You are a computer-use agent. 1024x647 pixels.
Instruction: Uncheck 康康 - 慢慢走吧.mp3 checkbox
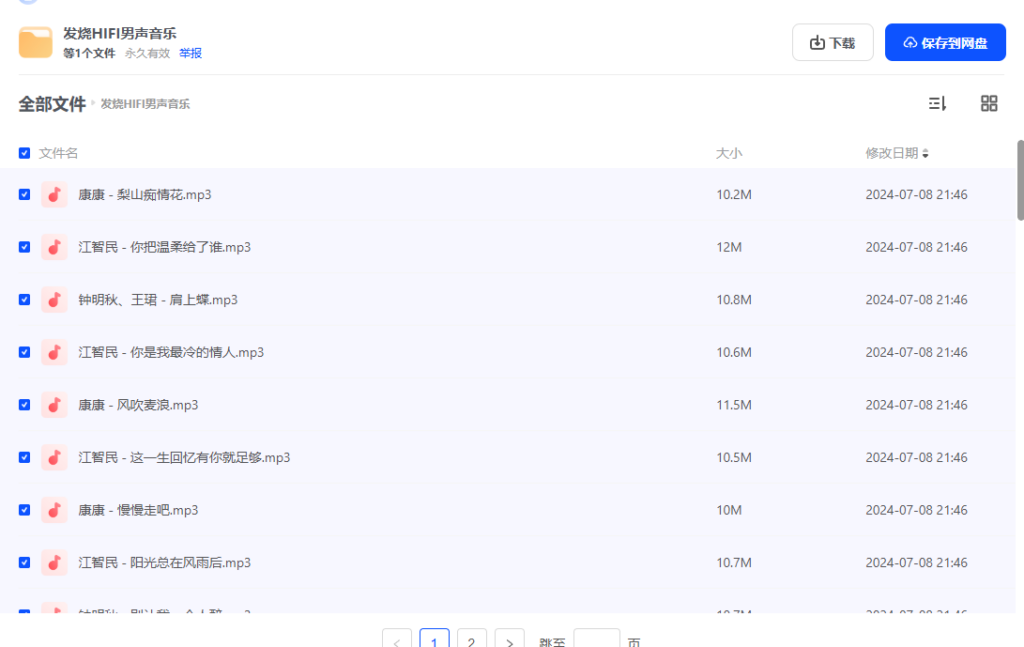coord(24,510)
